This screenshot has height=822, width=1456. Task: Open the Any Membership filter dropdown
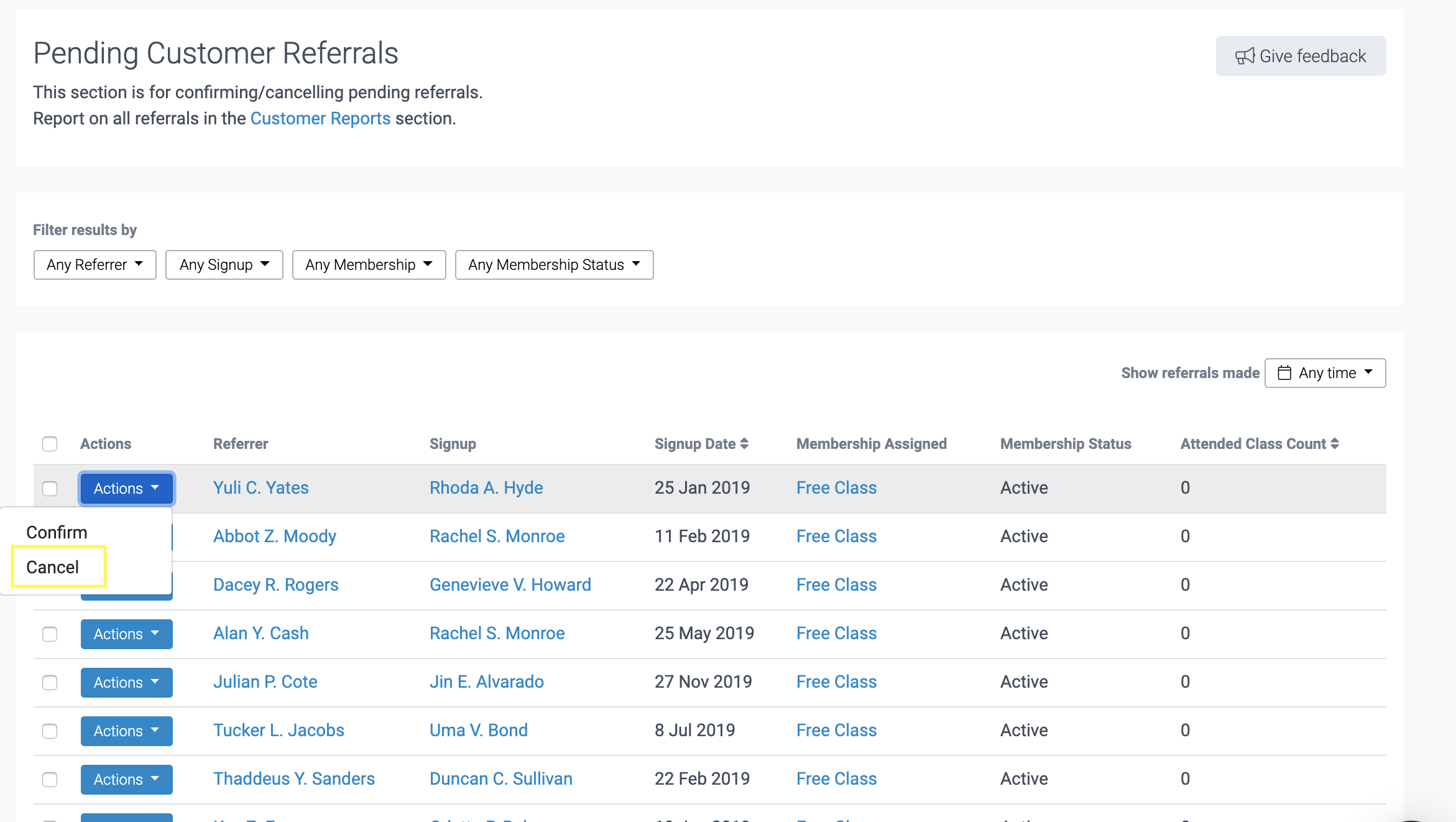(x=369, y=265)
